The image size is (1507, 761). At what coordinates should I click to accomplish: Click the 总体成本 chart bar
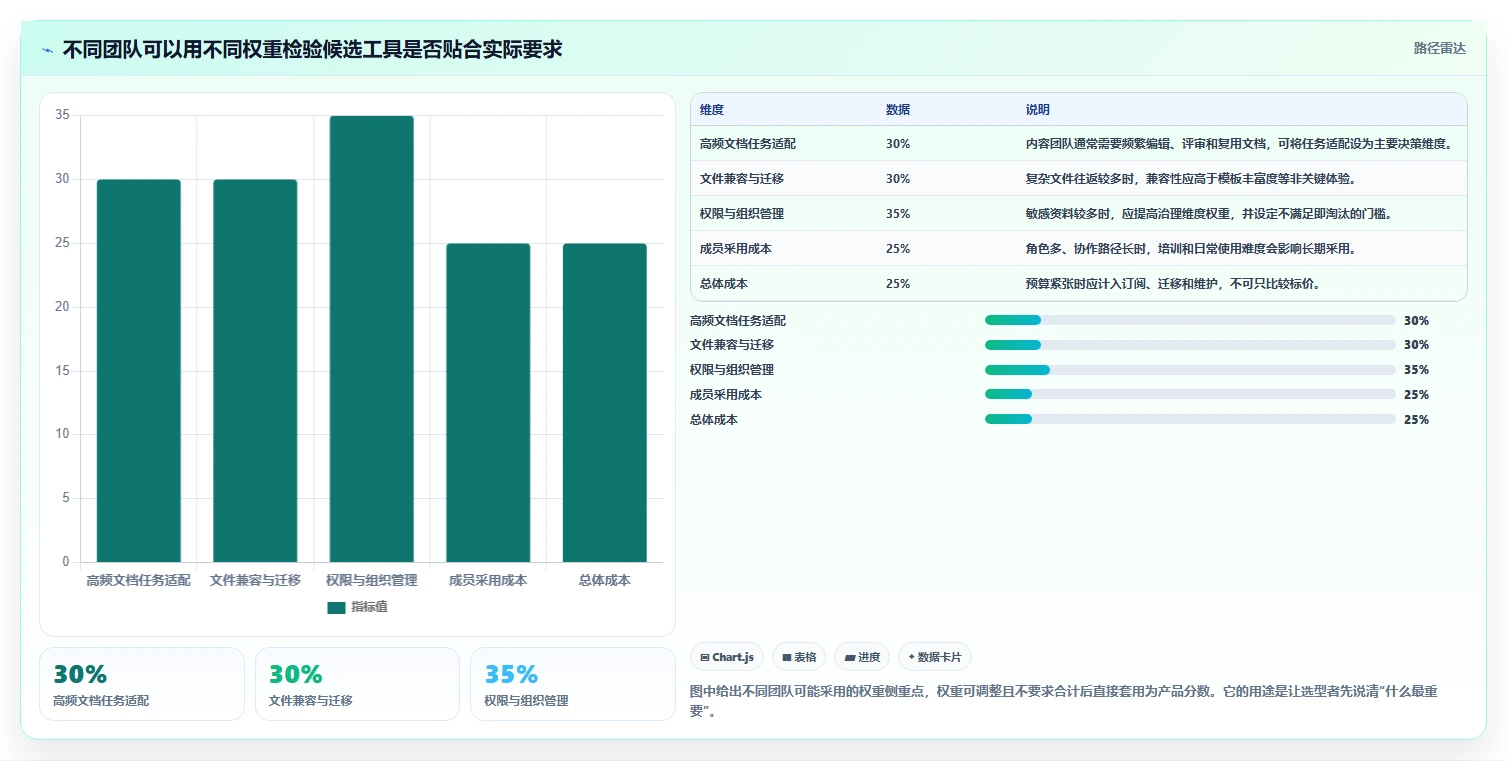point(605,403)
